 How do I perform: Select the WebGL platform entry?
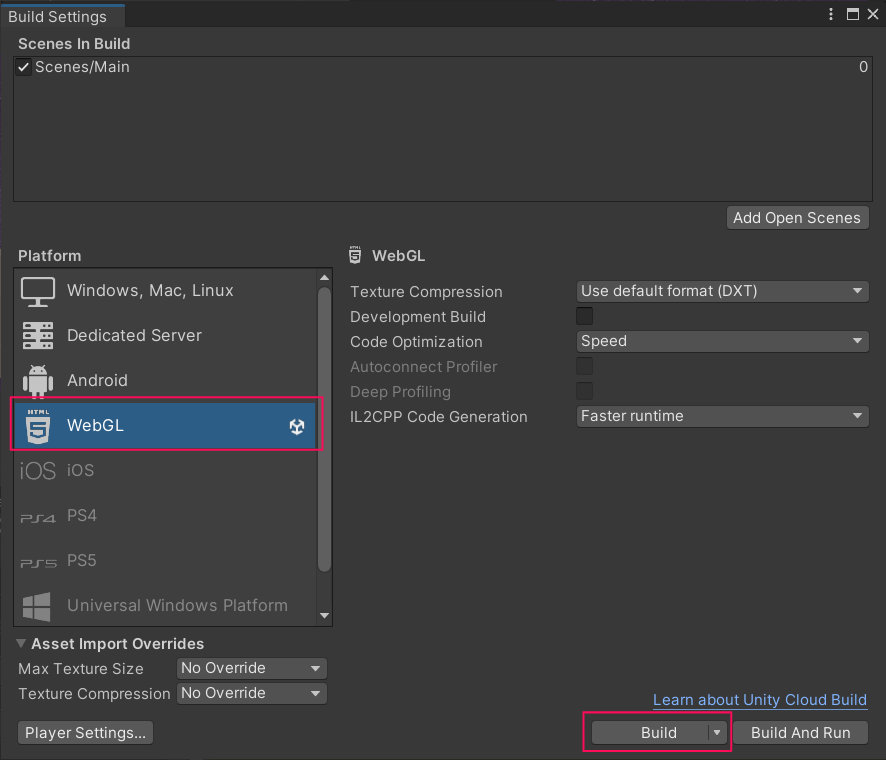[x=164, y=426]
